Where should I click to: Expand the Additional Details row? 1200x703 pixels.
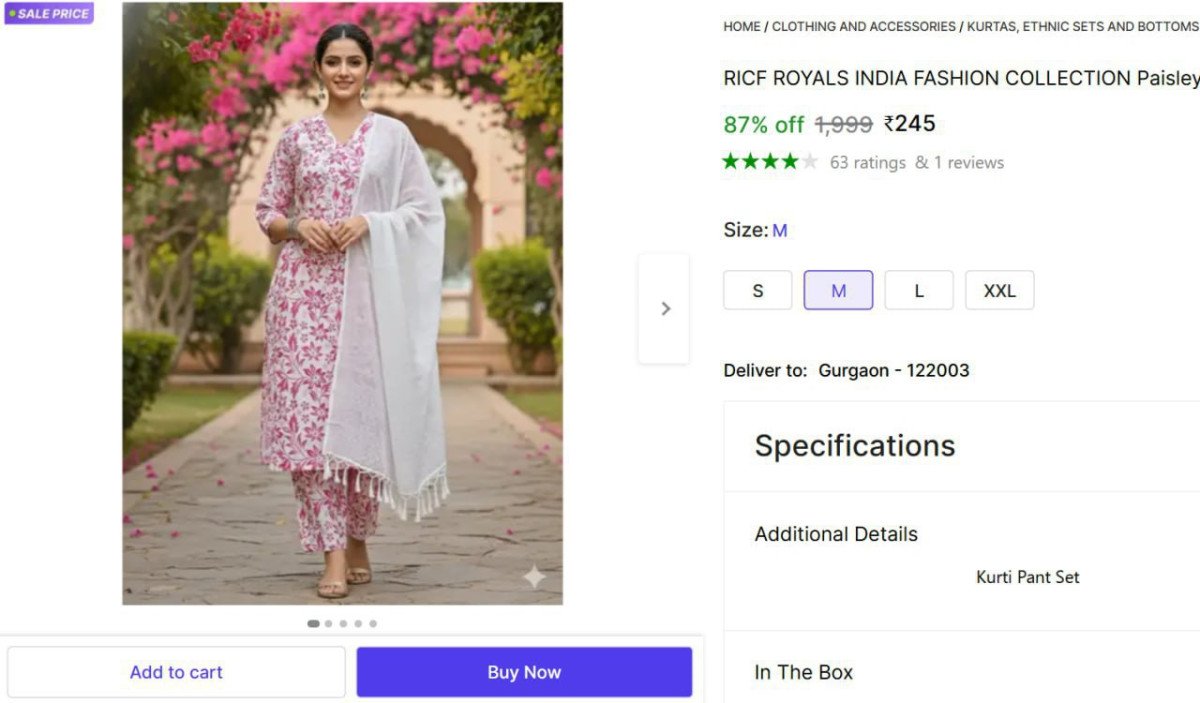(836, 534)
